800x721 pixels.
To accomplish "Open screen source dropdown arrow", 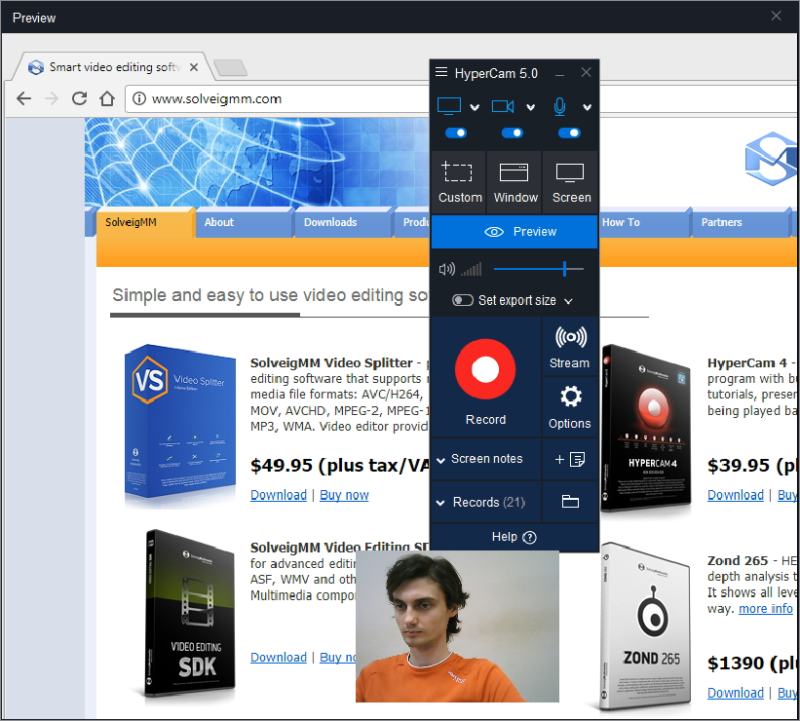I will coord(474,107).
